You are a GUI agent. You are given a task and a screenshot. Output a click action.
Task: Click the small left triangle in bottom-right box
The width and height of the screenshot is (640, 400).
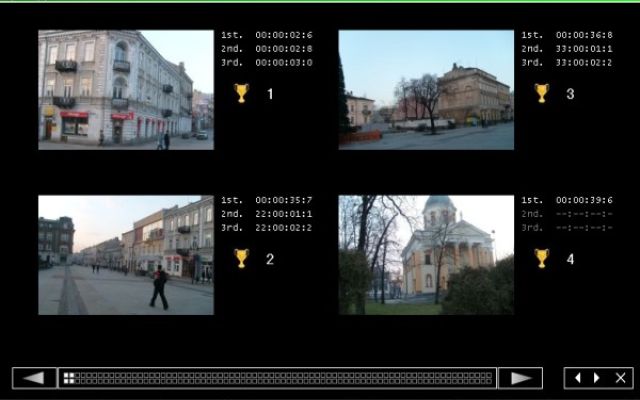(x=579, y=378)
